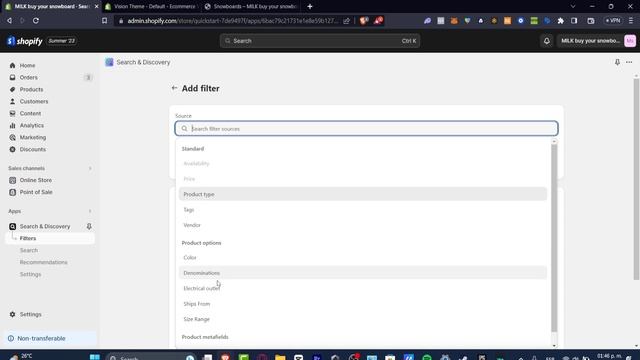Open Search & Discovery app in sidebar

click(45, 227)
